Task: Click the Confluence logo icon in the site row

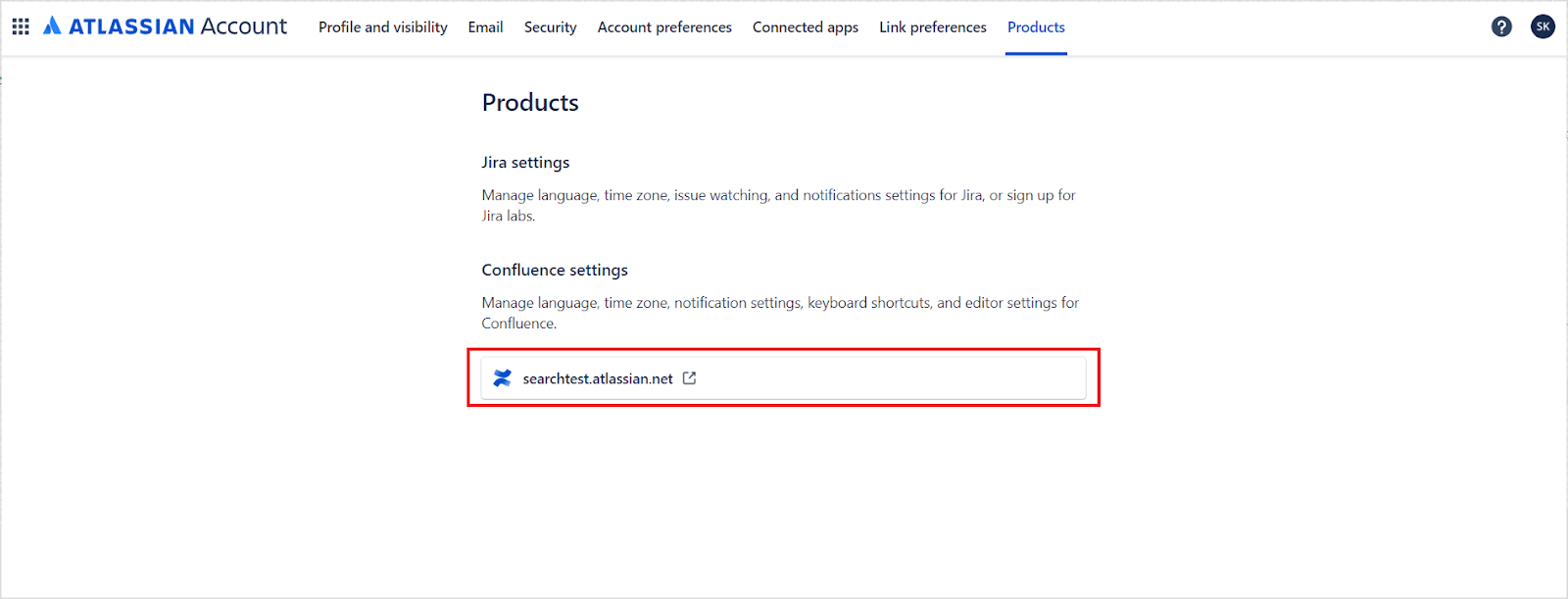Action: (503, 378)
